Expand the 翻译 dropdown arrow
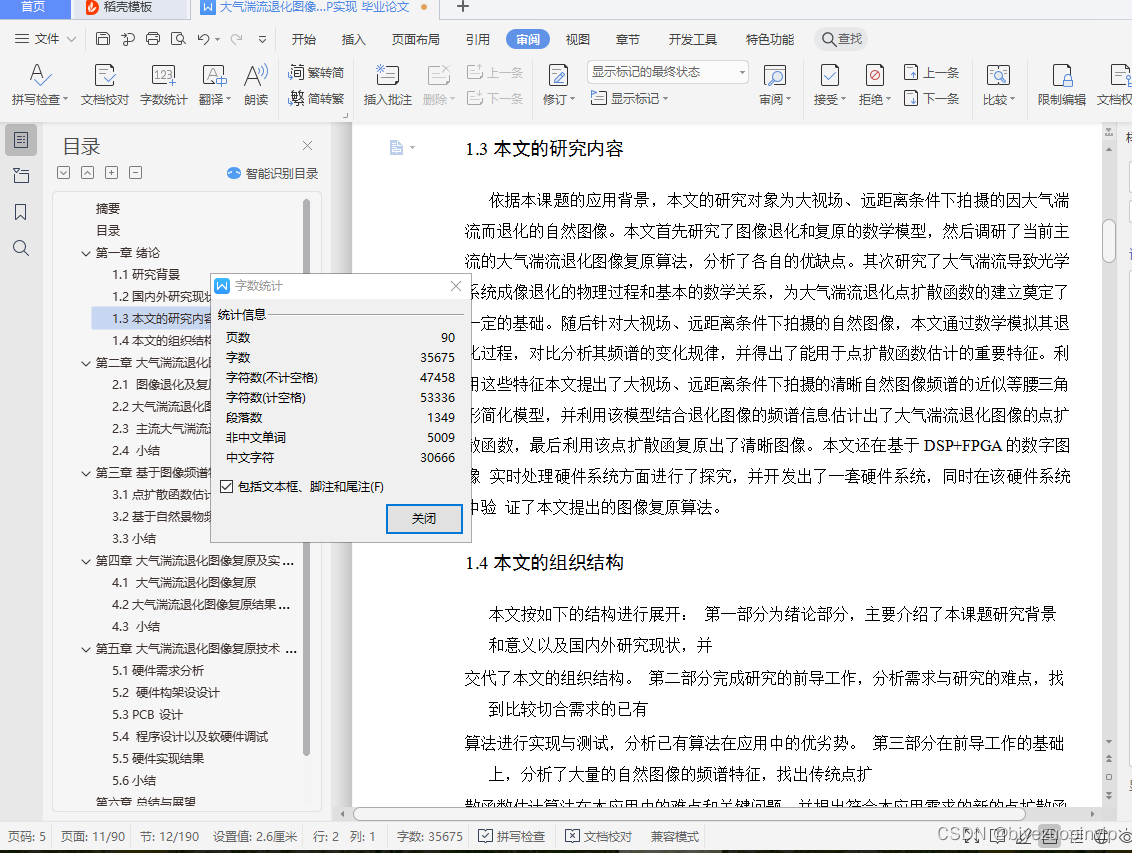The width and height of the screenshot is (1132, 853). 230,99
